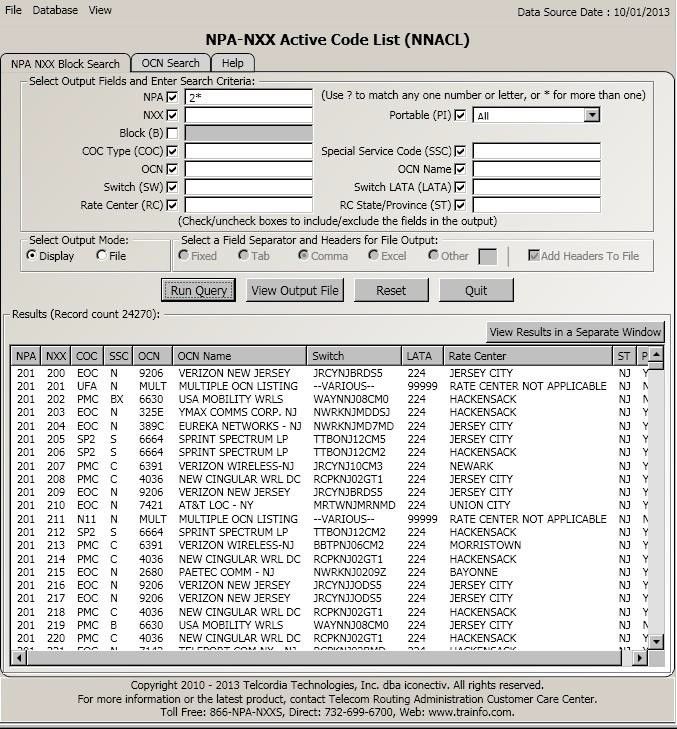The image size is (677, 729).
Task: Click the SSC column header
Action: 119,356
